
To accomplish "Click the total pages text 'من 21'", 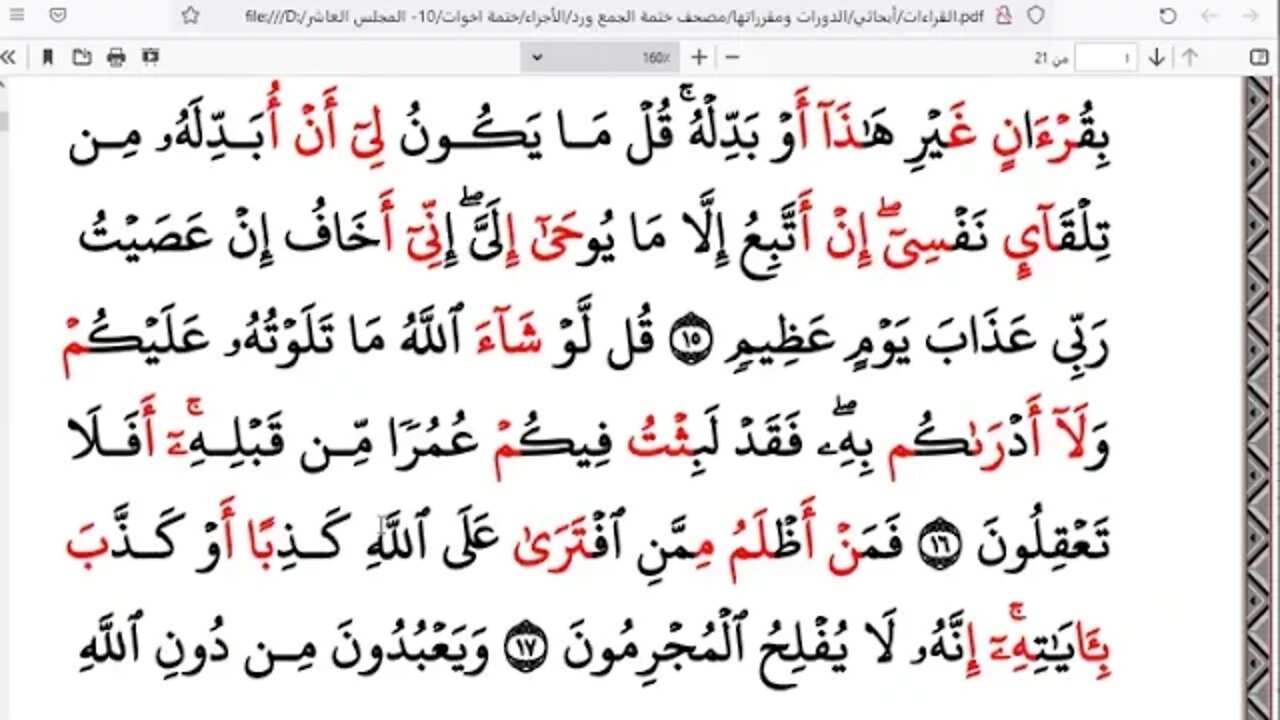I will click(x=1050, y=58).
